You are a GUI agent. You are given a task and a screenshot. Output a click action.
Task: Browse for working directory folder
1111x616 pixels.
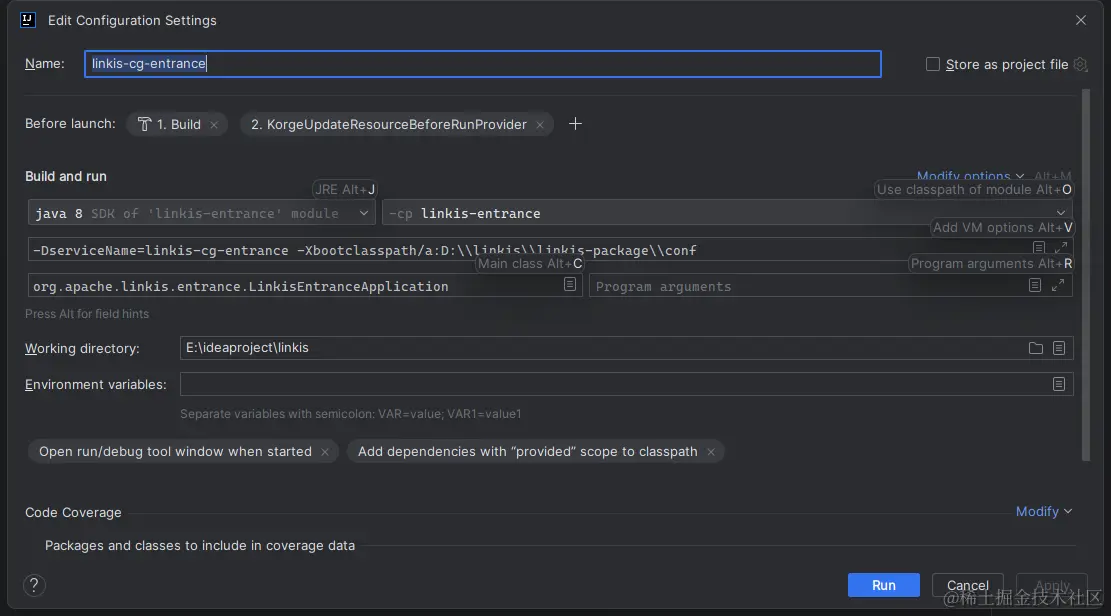tap(1036, 348)
